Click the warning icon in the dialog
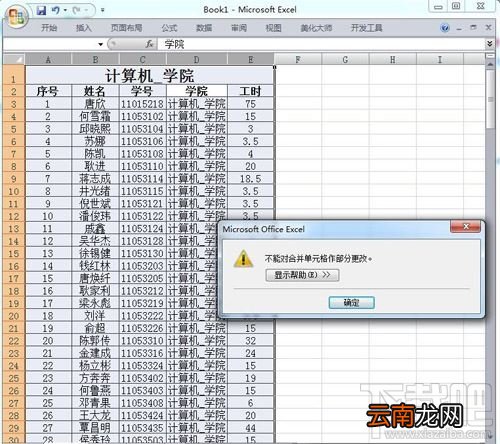 coord(243,259)
